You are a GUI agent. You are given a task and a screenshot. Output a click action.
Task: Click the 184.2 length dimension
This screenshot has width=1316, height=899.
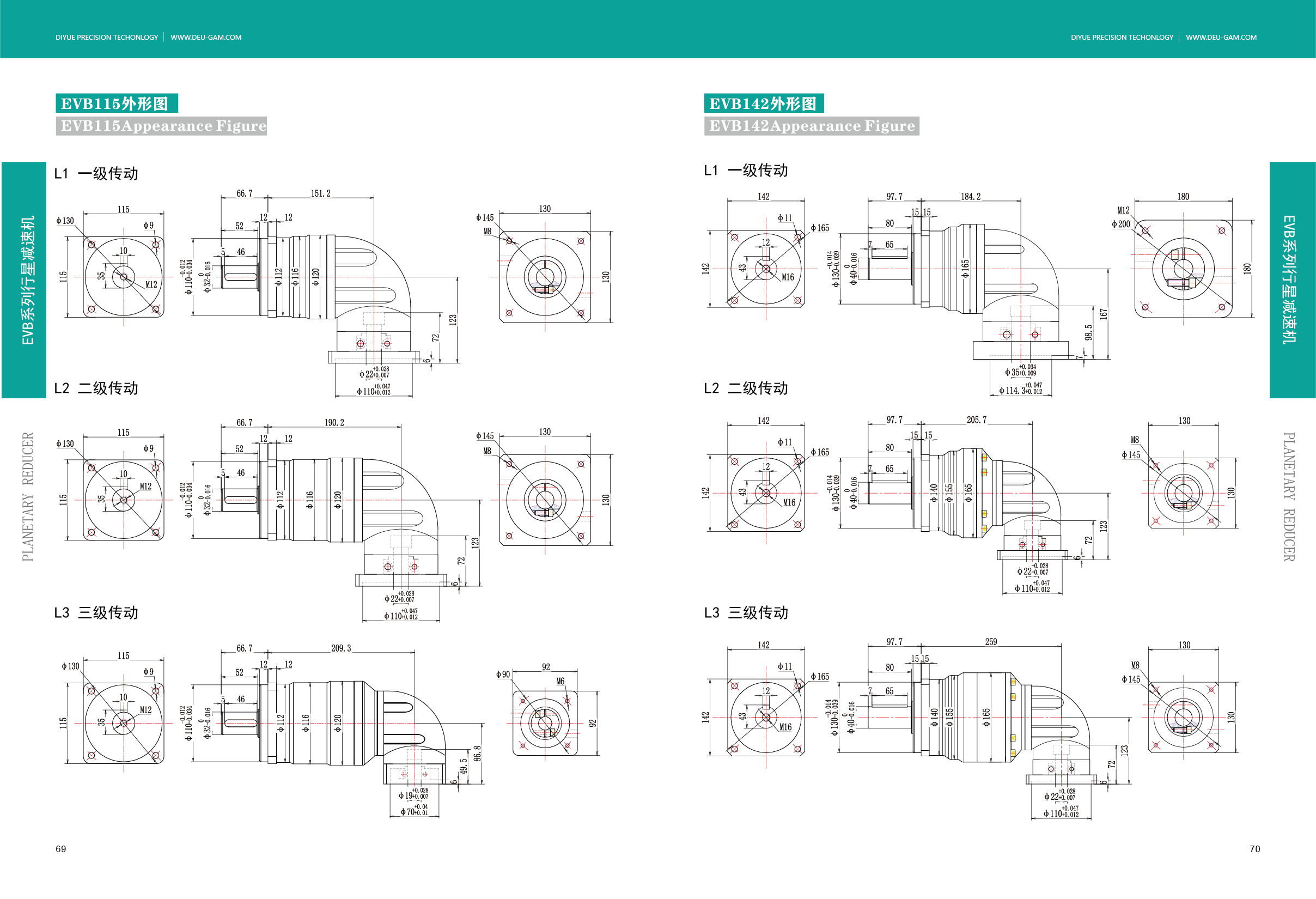tap(971, 197)
